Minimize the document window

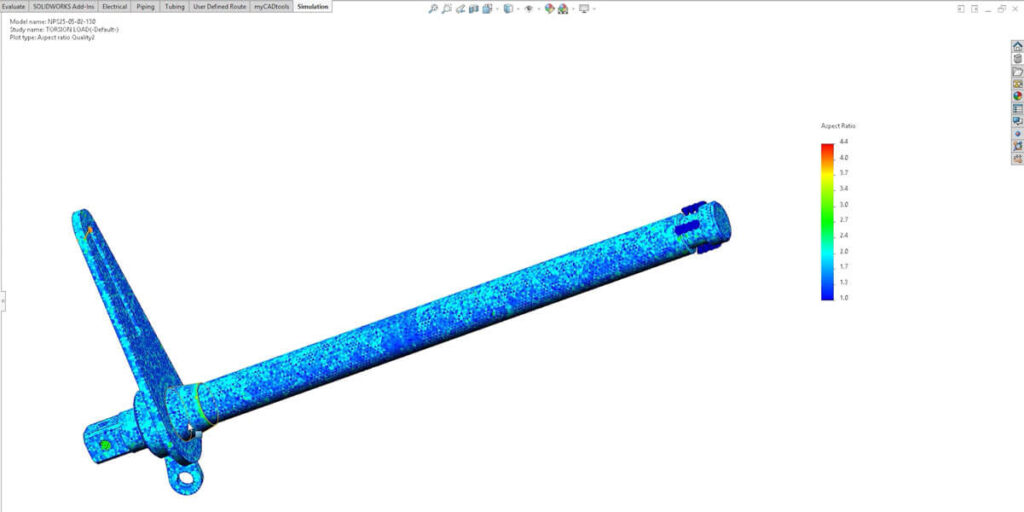tap(989, 10)
